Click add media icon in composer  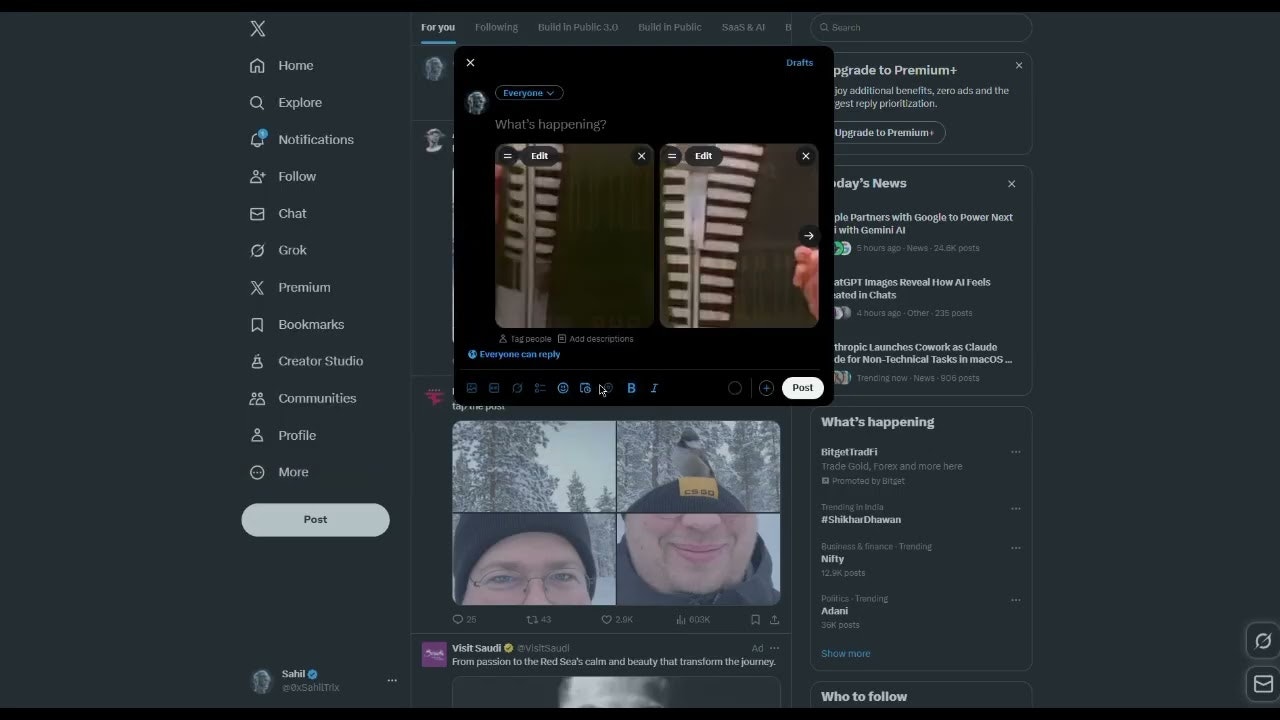click(x=472, y=388)
